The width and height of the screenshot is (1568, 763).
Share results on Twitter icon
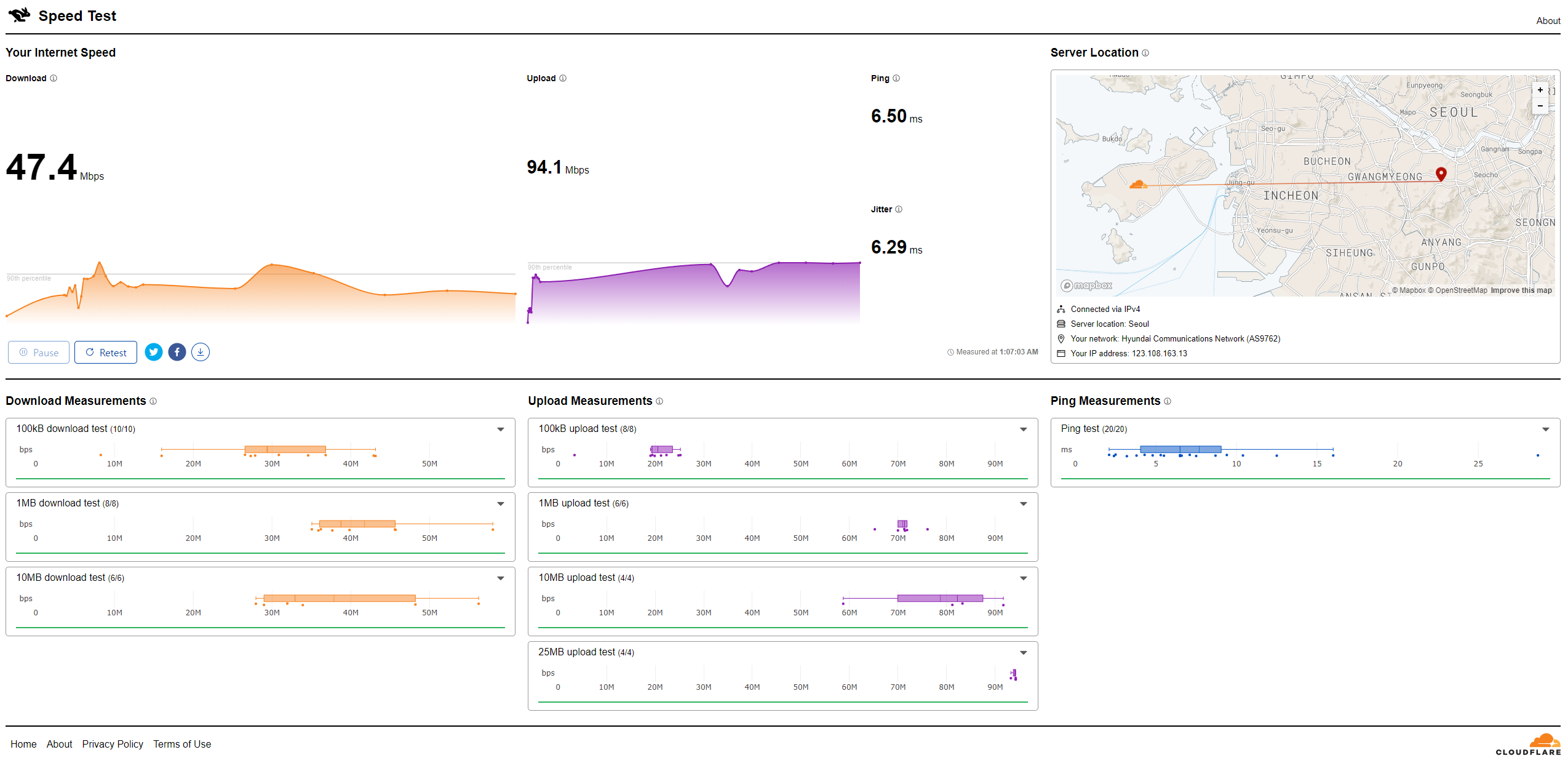point(154,352)
